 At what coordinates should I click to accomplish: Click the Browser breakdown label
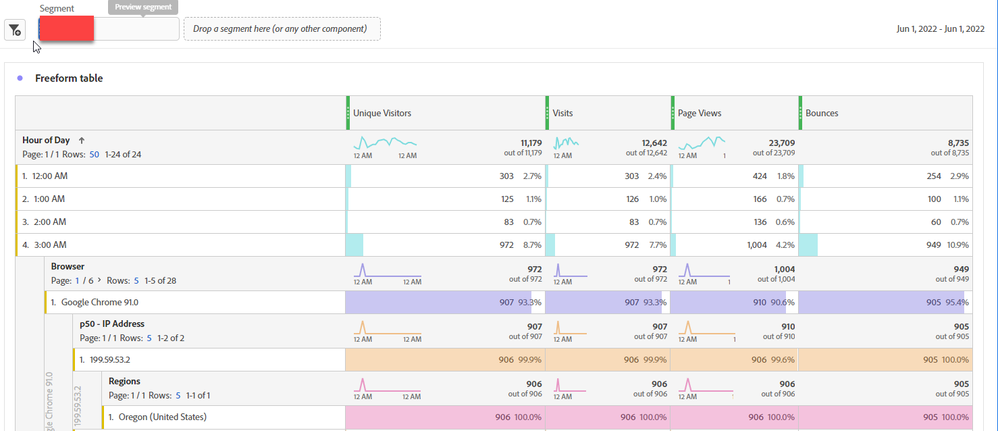[x=67, y=267]
